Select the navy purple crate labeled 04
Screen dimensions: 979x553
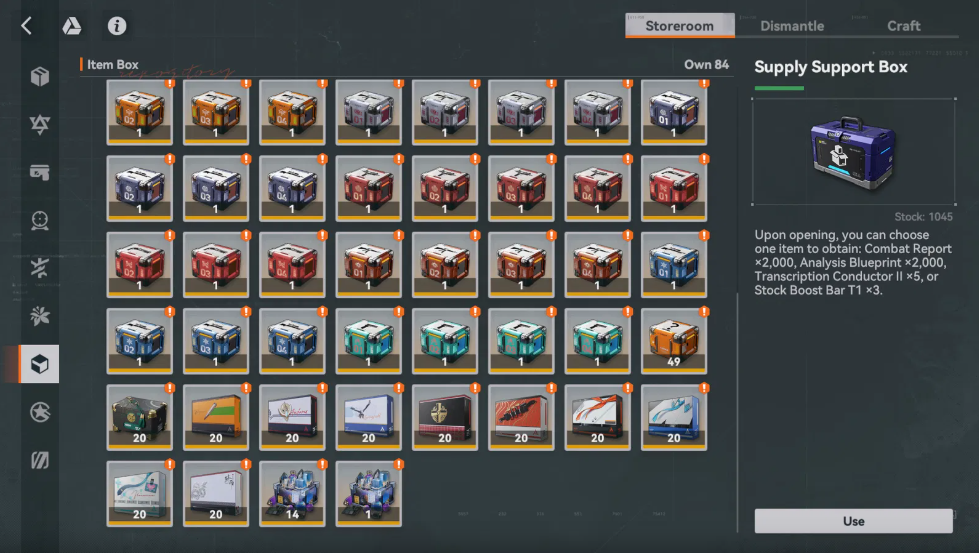(292, 188)
